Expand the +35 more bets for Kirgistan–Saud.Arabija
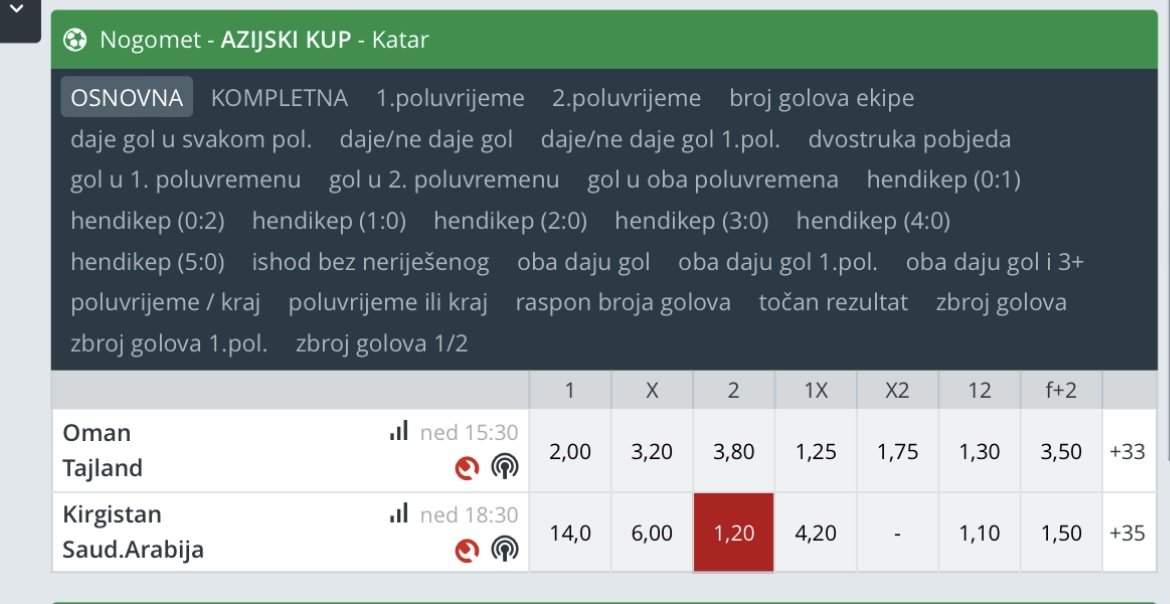The height and width of the screenshot is (604, 1170). coord(1127,533)
